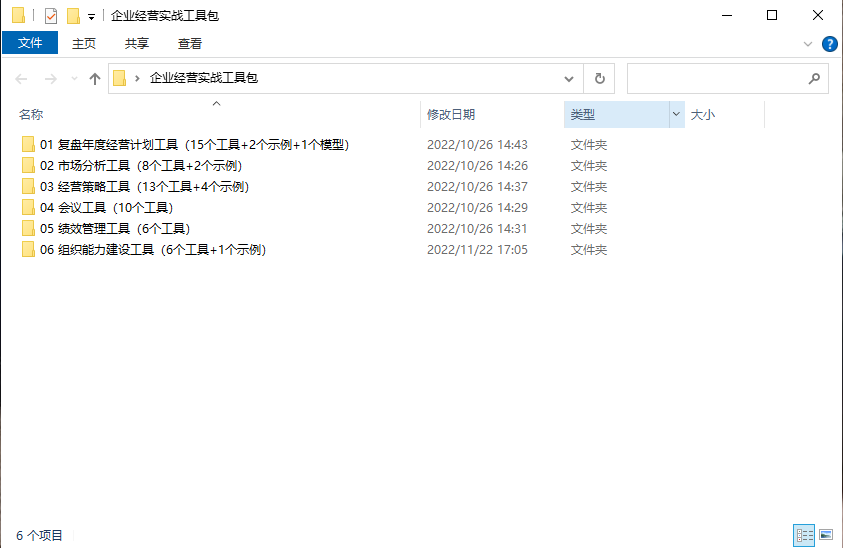The height and width of the screenshot is (548, 843).
Task: Sort by the 名称 column header
Action: pos(31,115)
